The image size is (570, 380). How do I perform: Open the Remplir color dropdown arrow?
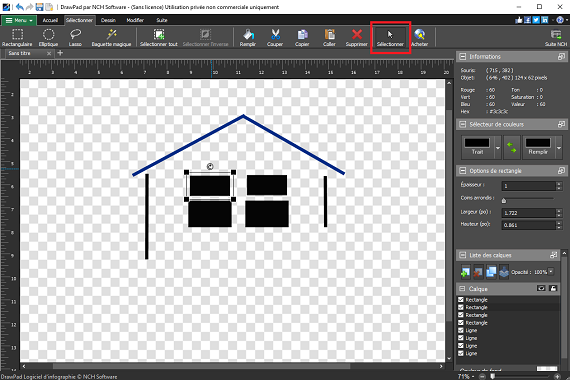(559, 148)
